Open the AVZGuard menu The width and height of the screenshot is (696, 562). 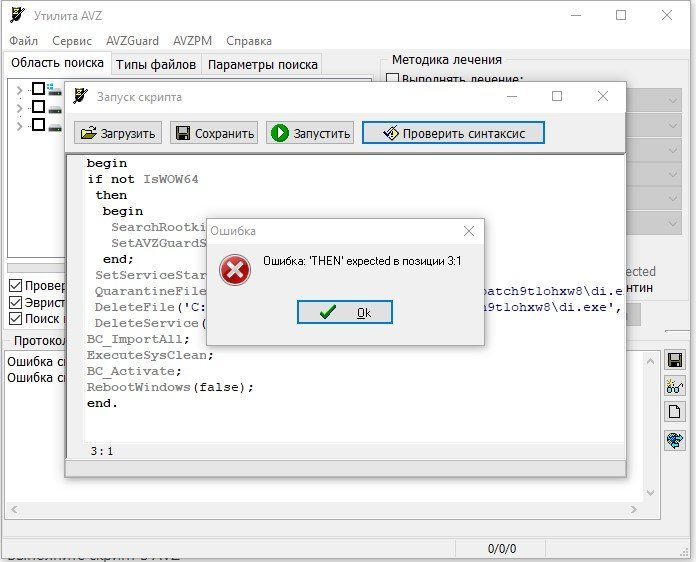tap(132, 41)
